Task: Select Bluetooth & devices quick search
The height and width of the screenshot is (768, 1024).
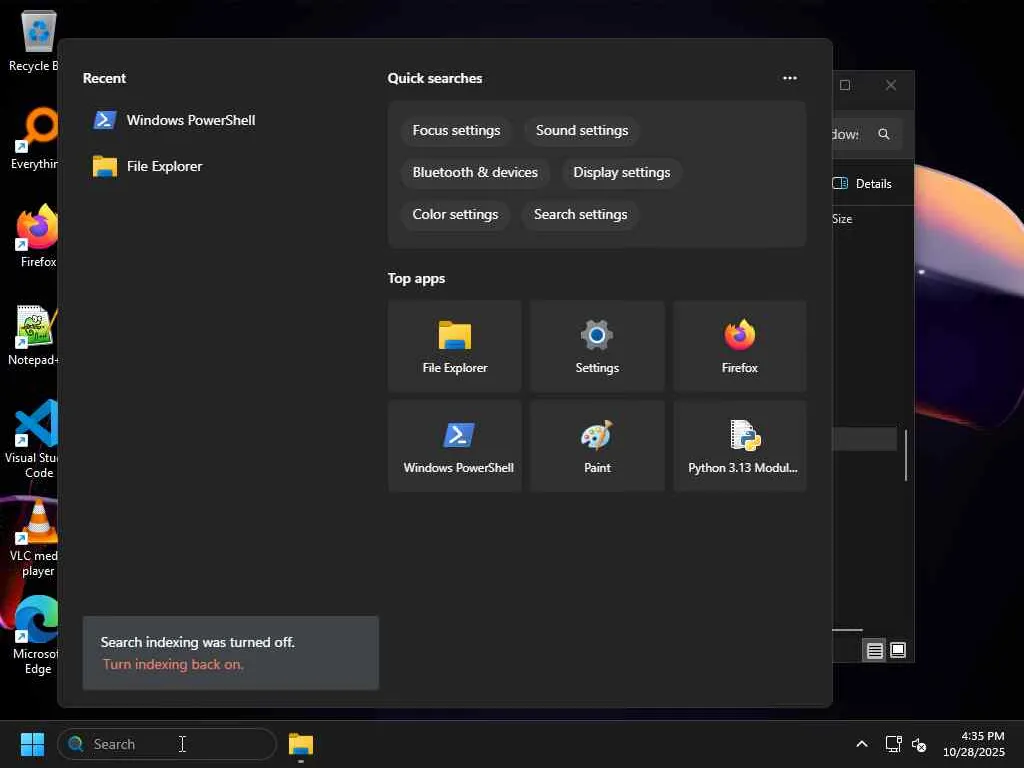Action: point(475,172)
